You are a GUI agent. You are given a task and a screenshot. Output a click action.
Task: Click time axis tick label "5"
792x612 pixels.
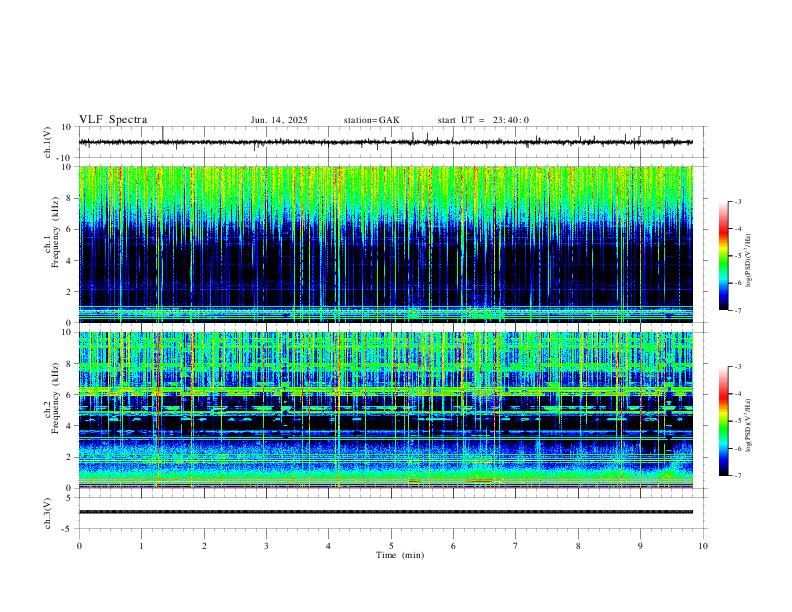(x=391, y=546)
